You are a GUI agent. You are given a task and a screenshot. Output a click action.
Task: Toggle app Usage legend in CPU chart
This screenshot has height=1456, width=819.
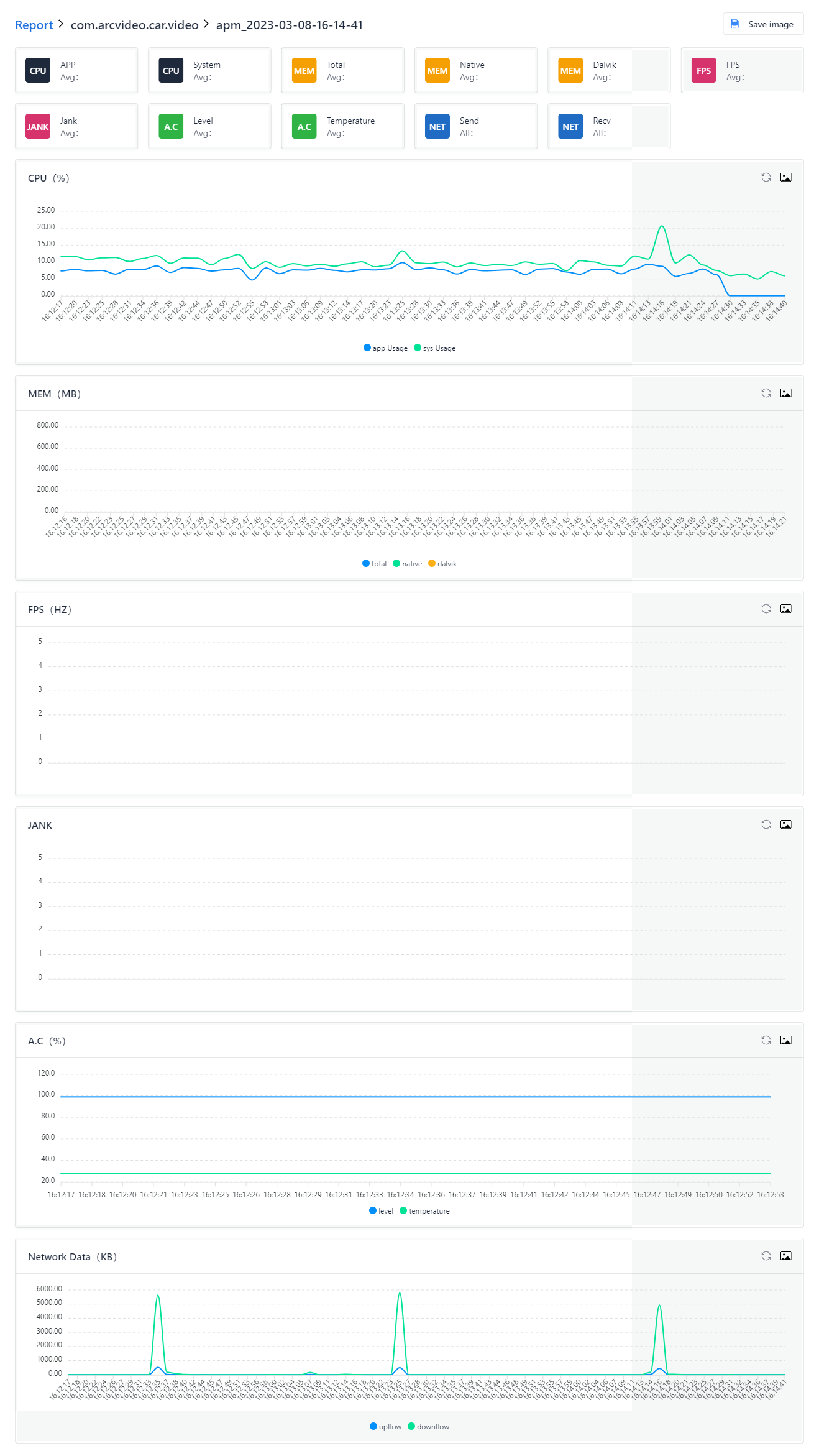[385, 348]
